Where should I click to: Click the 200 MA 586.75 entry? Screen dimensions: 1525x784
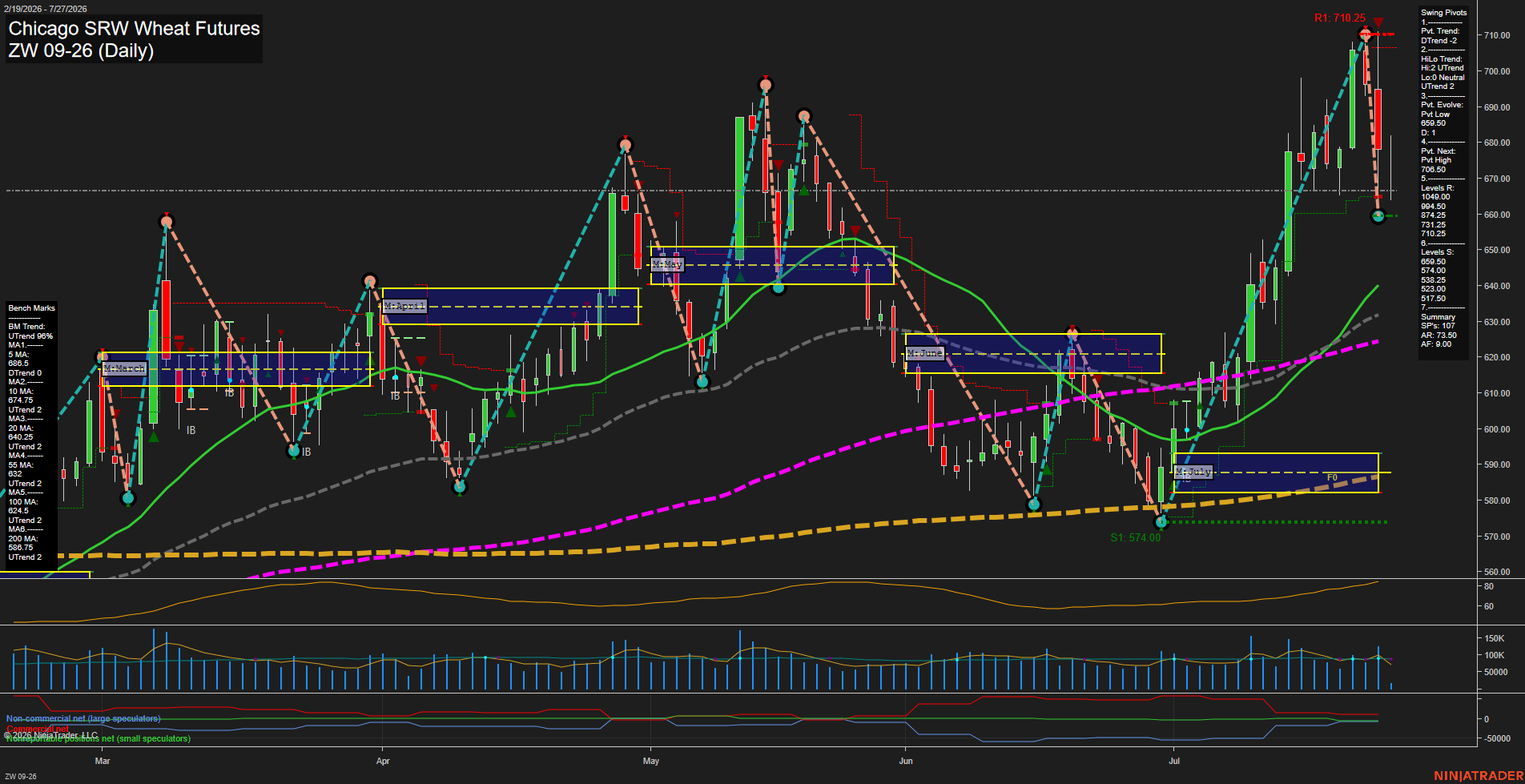(23, 544)
